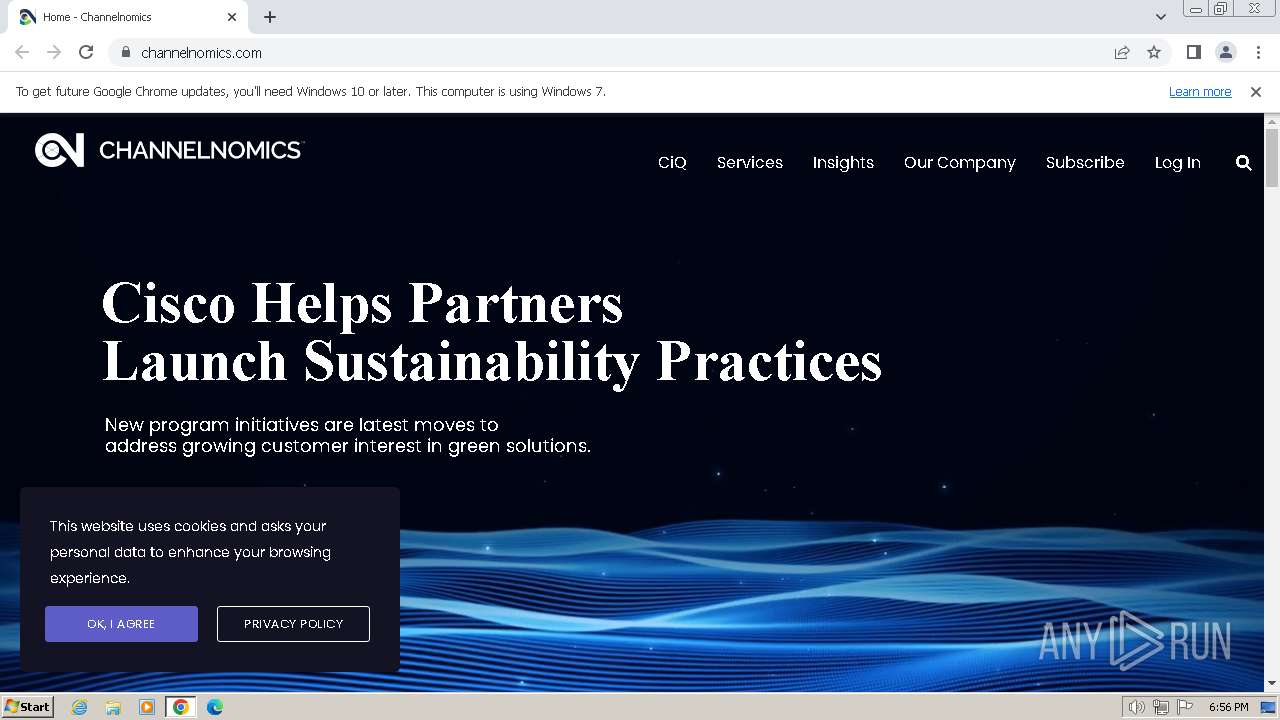The image size is (1280, 720).
Task: Open File Explorer from taskbar
Action: (113, 707)
